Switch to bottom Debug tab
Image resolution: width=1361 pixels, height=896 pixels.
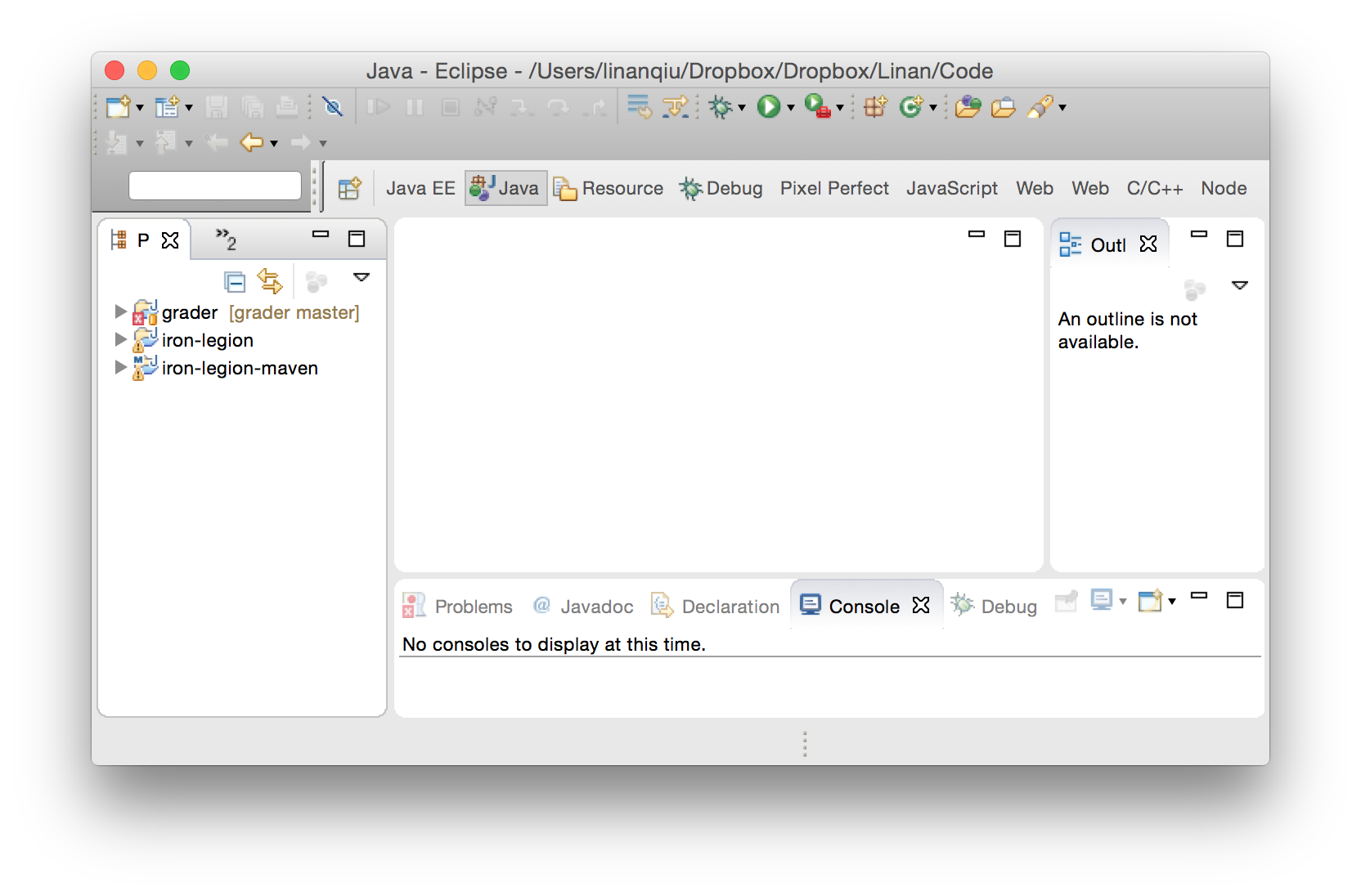click(994, 606)
